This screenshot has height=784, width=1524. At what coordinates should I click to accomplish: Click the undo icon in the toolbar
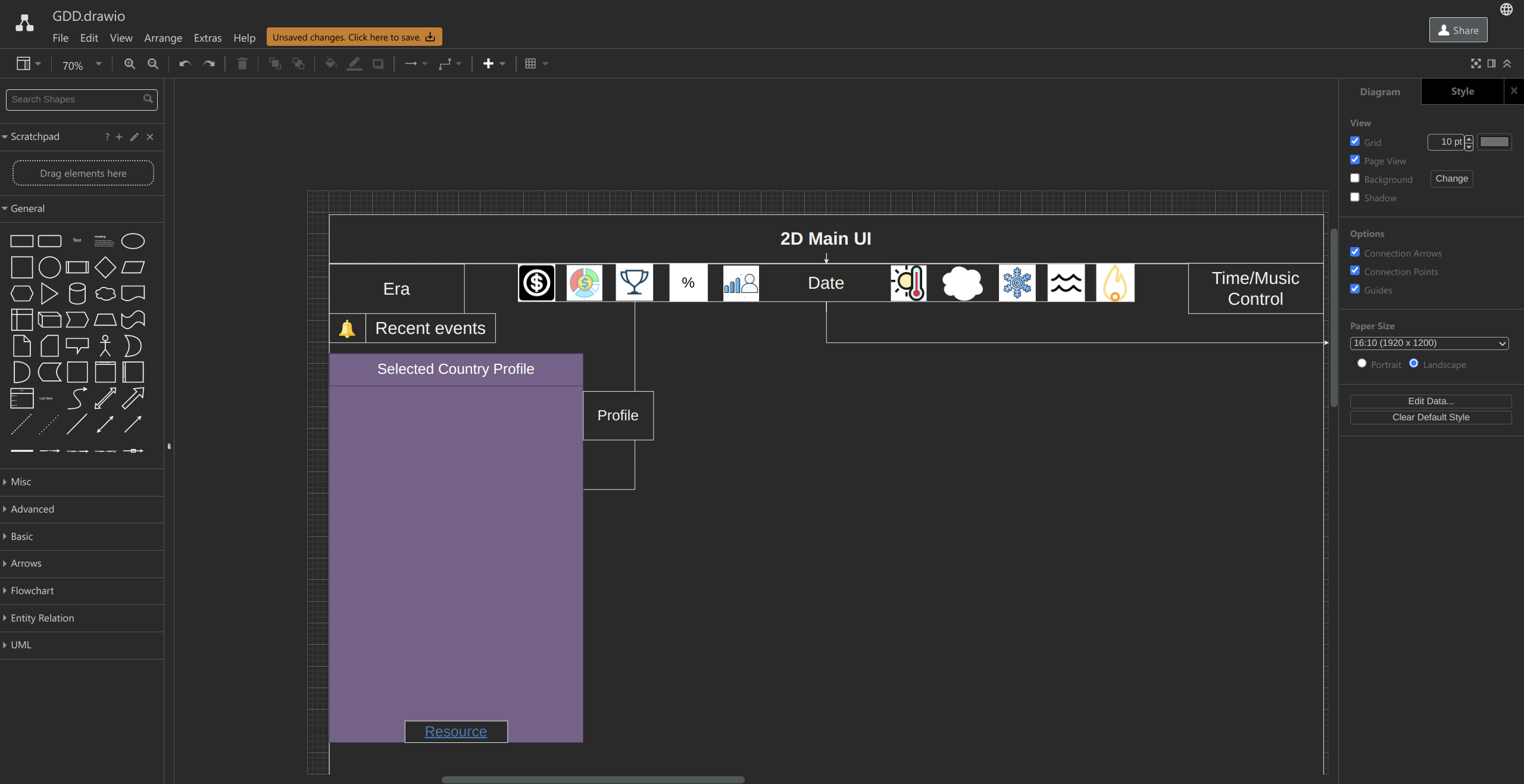point(184,64)
